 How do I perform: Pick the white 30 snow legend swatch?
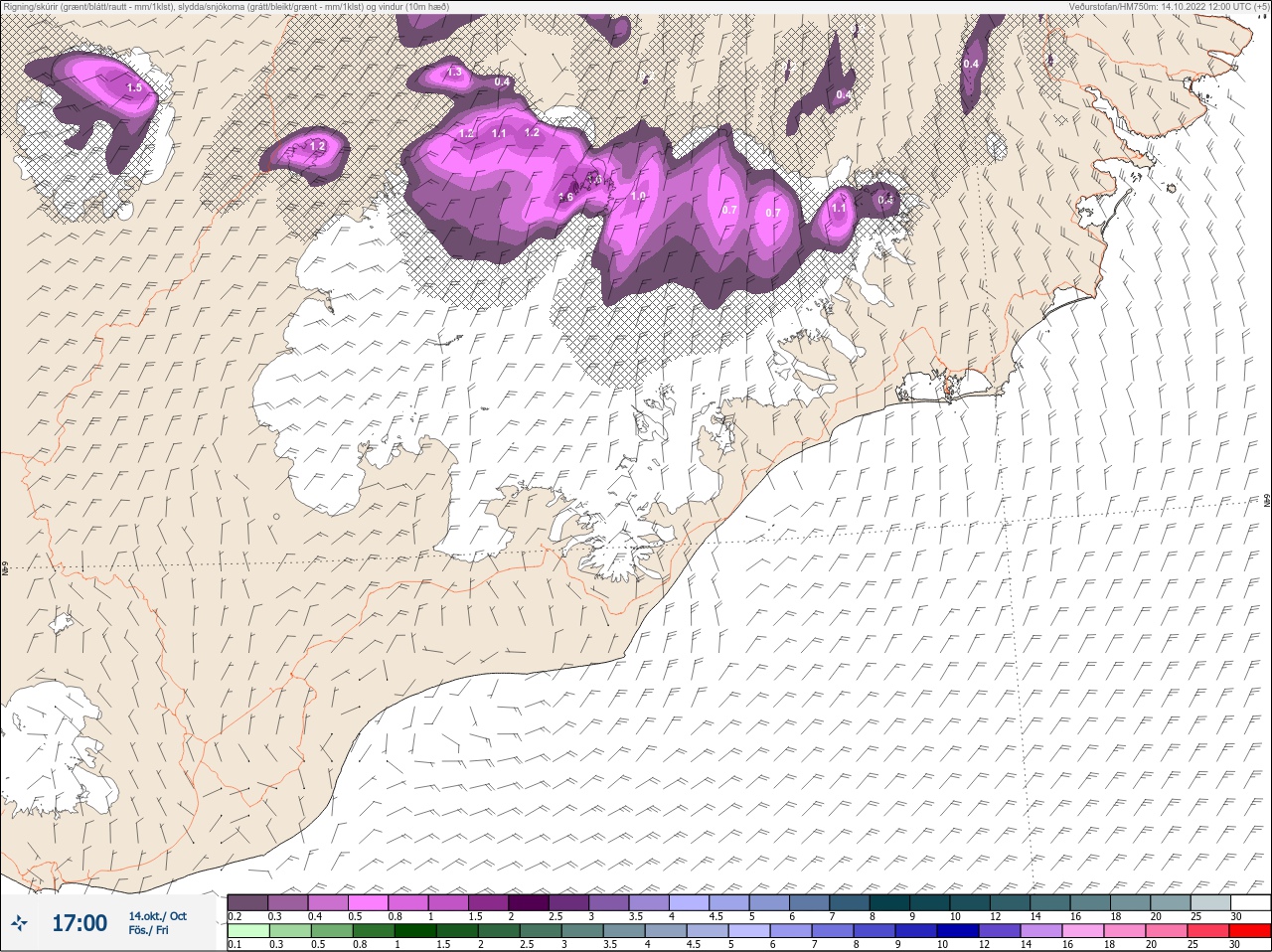[1251, 901]
